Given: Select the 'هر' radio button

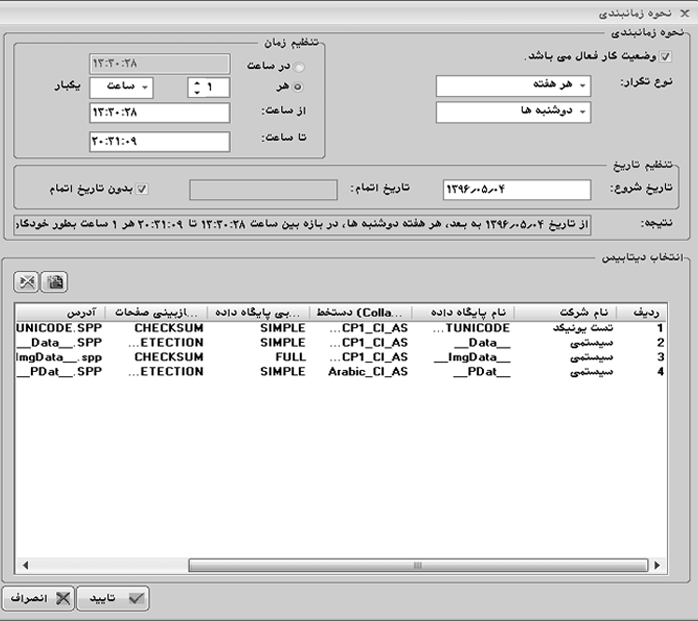Looking at the screenshot, I should click(x=299, y=87).
